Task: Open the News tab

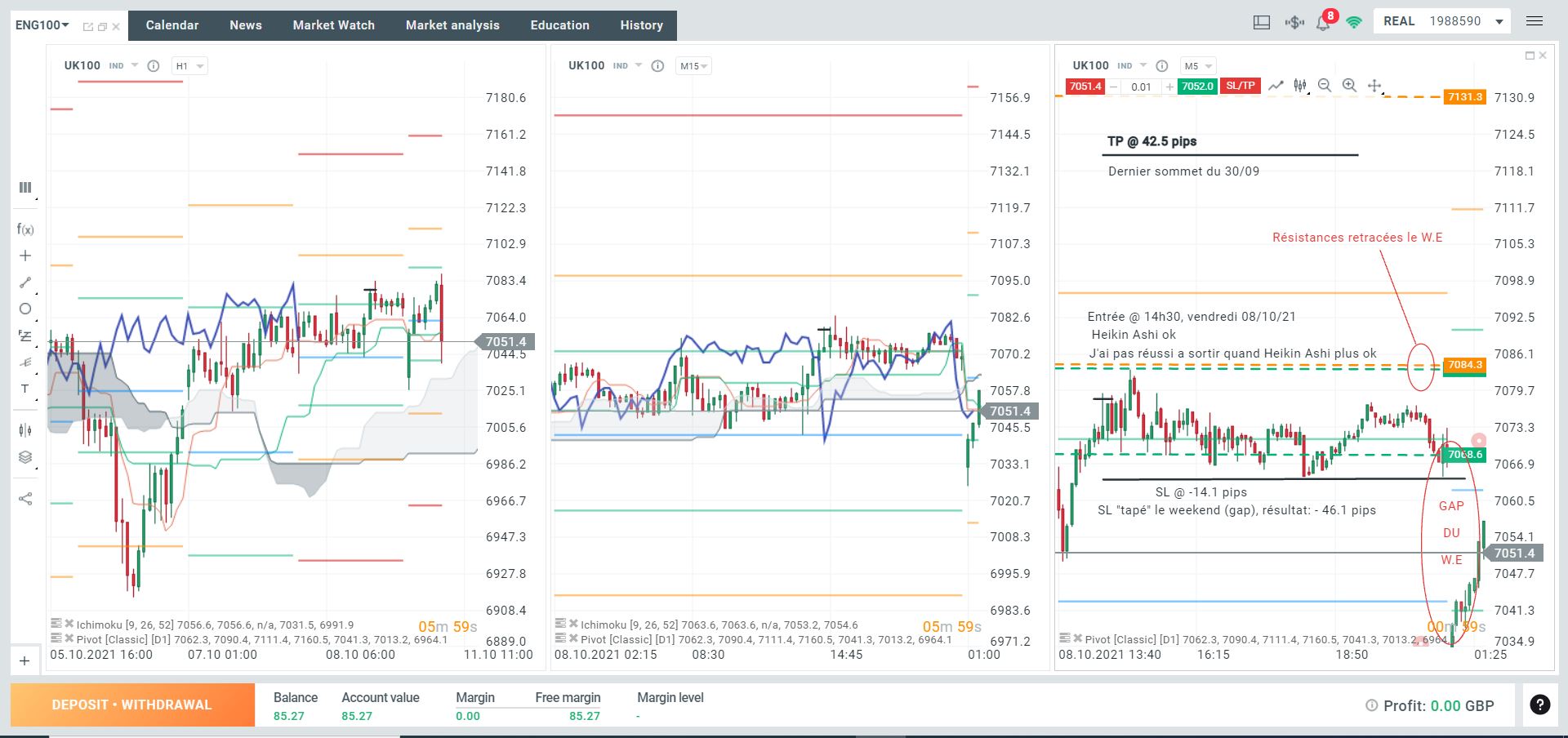Action: pos(246,25)
